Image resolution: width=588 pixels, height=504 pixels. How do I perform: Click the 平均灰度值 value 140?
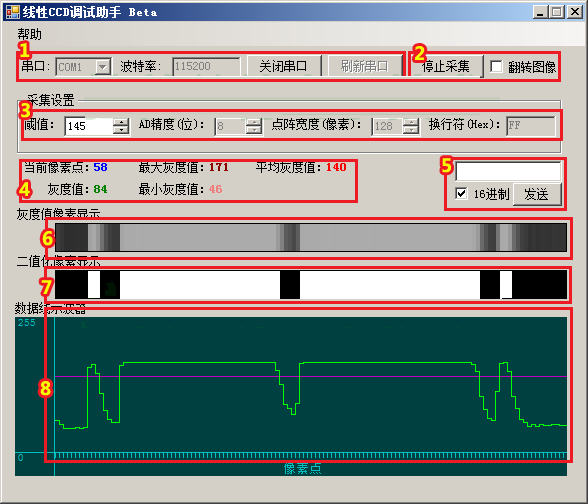(x=336, y=167)
